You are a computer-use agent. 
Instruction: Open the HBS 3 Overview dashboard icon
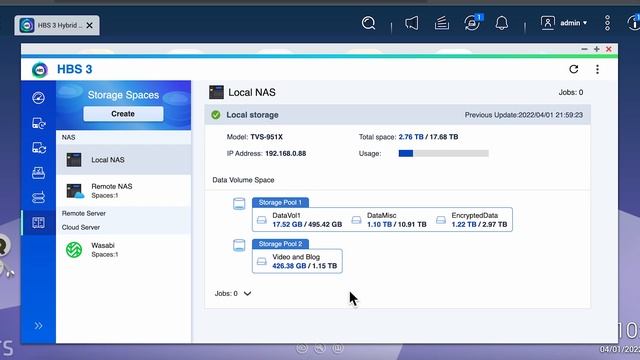click(x=38, y=98)
